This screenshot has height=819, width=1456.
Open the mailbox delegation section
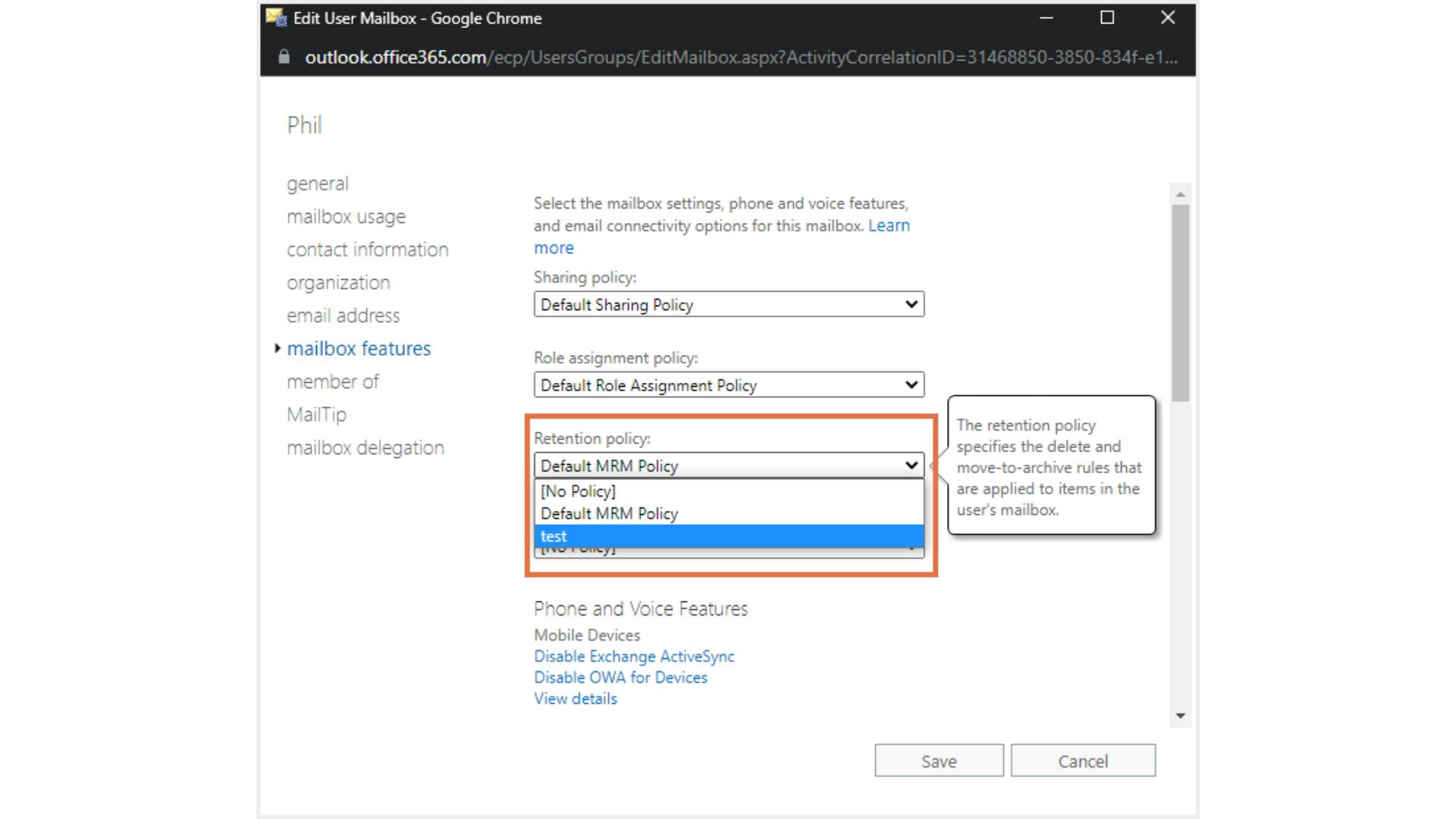pyautogui.click(x=365, y=448)
